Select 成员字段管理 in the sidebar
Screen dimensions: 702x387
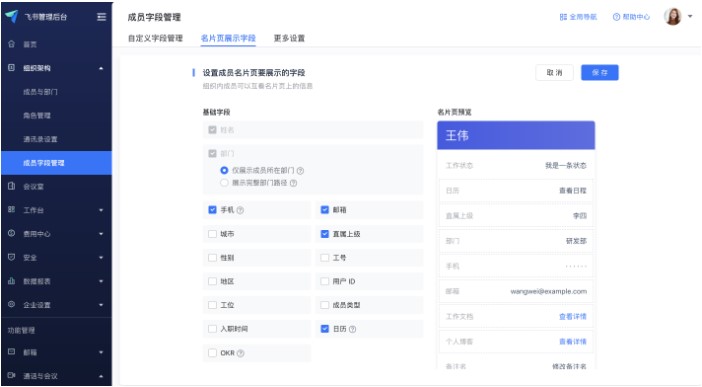coord(56,163)
